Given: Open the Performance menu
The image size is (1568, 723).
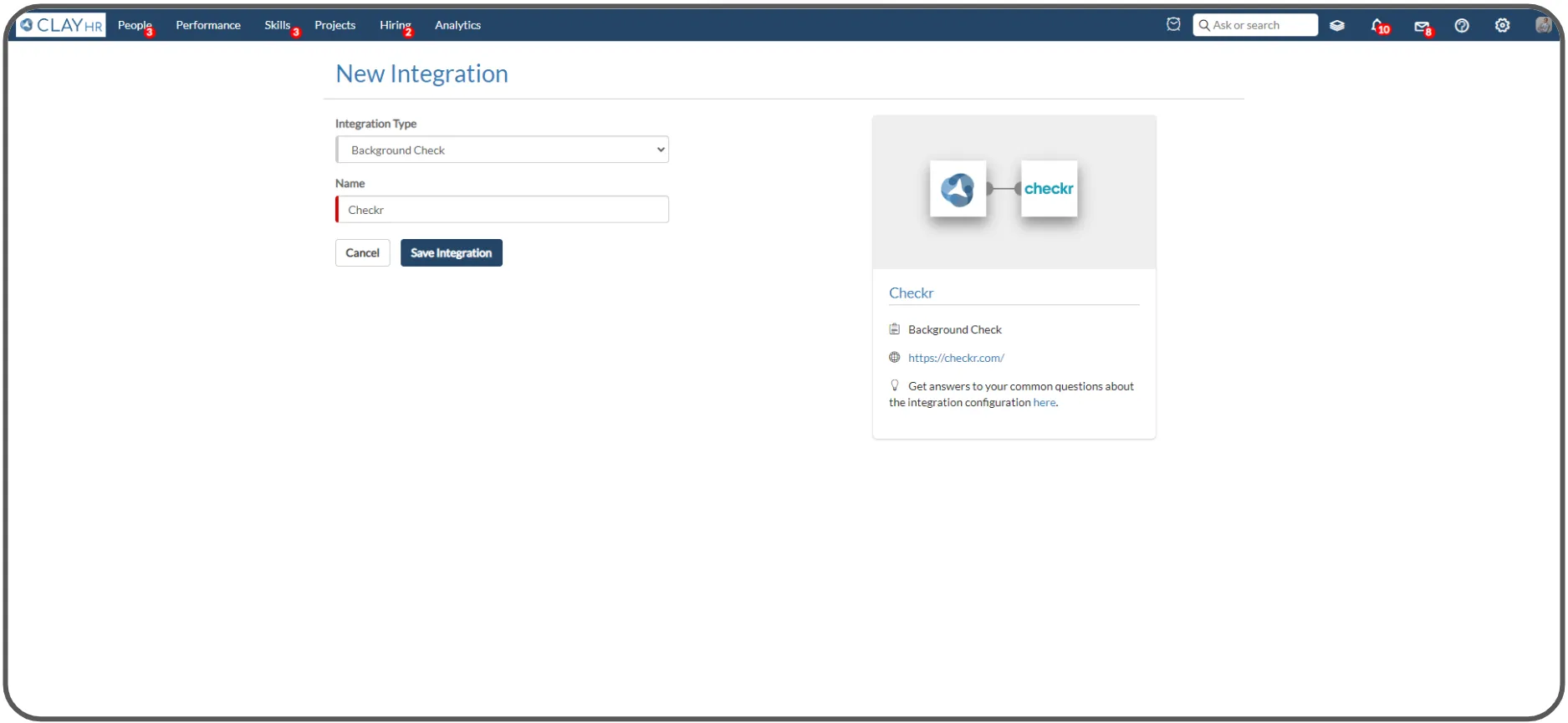Looking at the screenshot, I should pos(208,25).
